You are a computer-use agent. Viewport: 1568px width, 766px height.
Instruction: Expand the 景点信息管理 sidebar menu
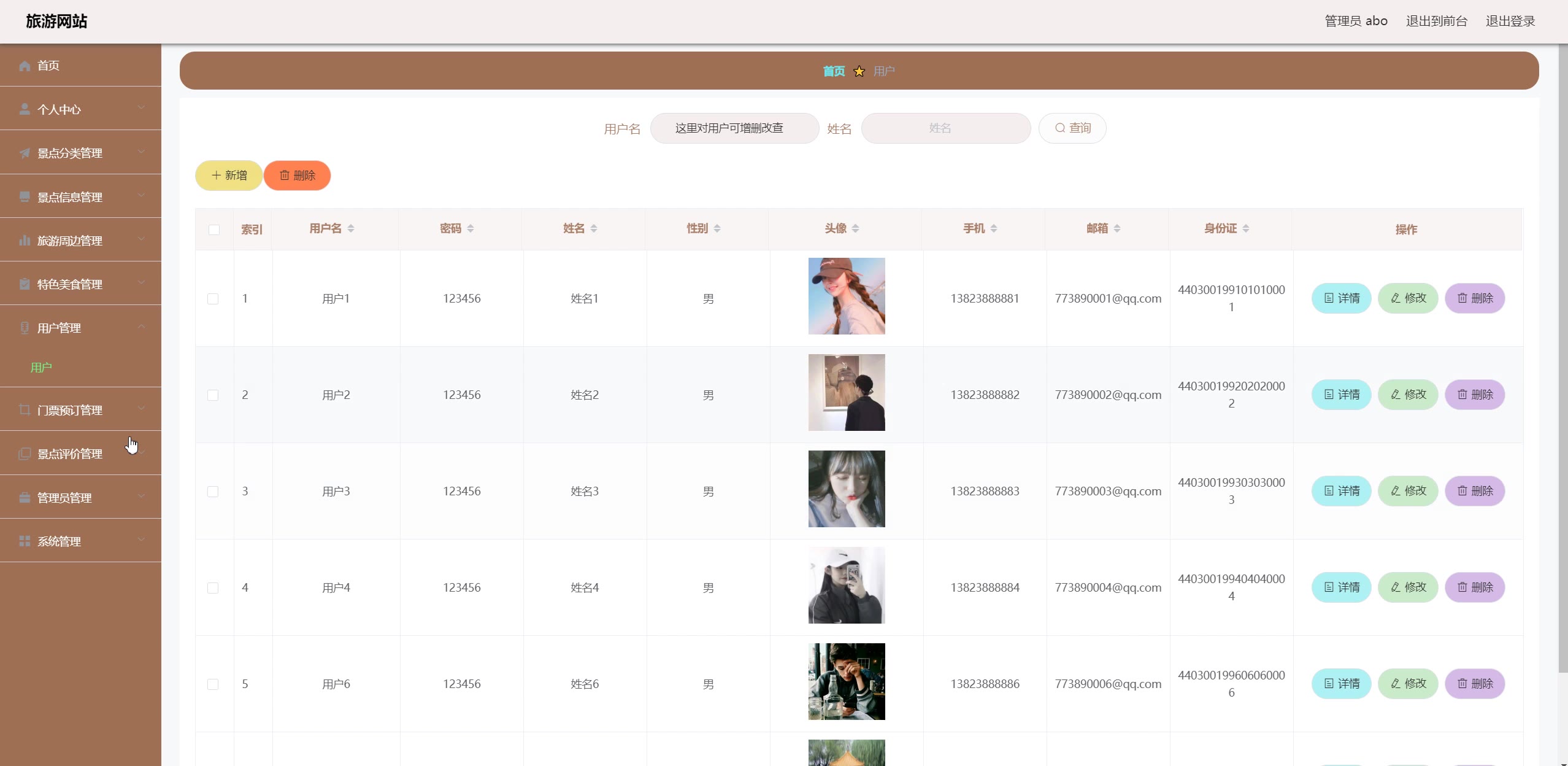80,196
